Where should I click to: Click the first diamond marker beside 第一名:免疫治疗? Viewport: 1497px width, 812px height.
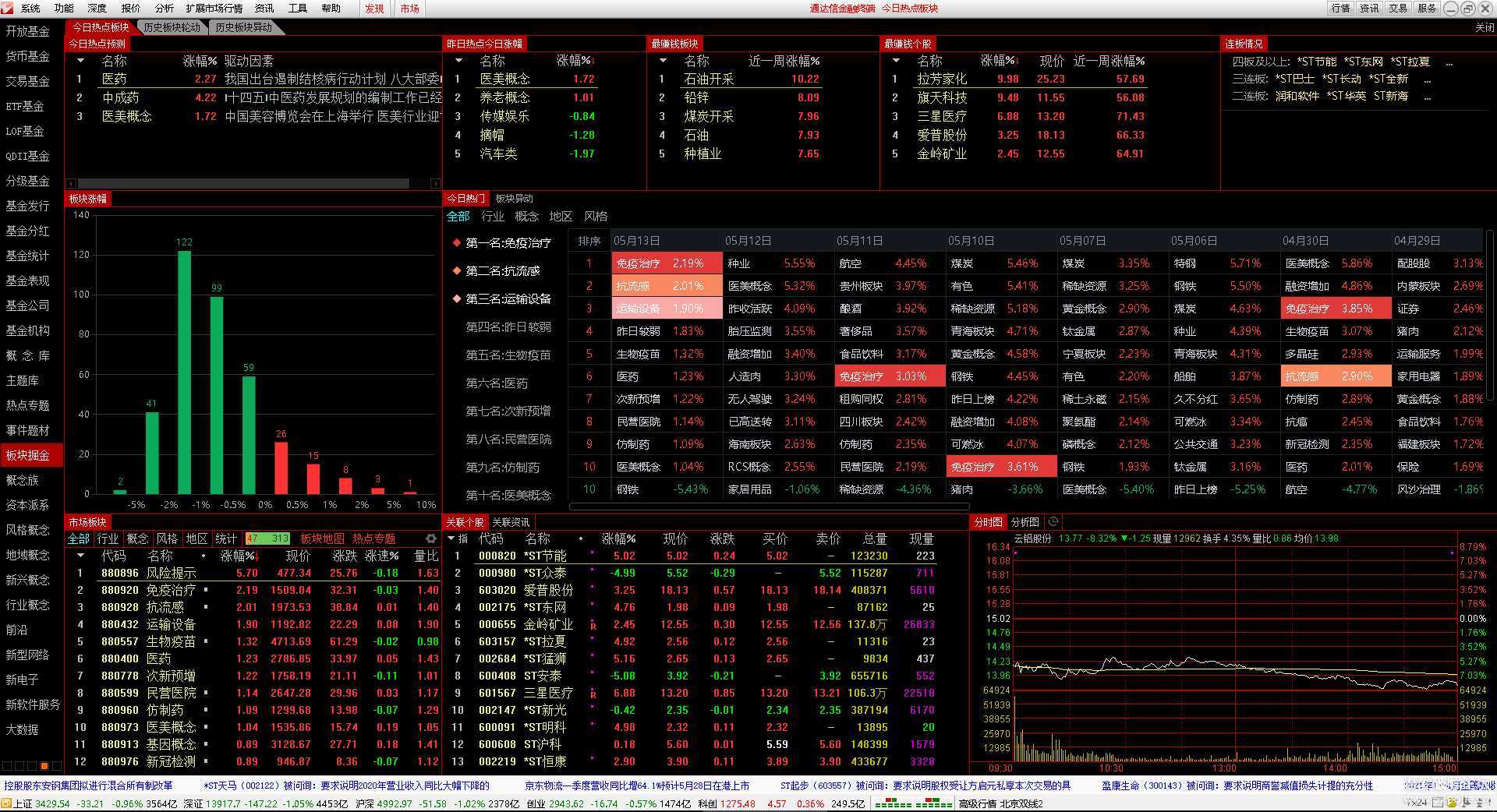457,243
